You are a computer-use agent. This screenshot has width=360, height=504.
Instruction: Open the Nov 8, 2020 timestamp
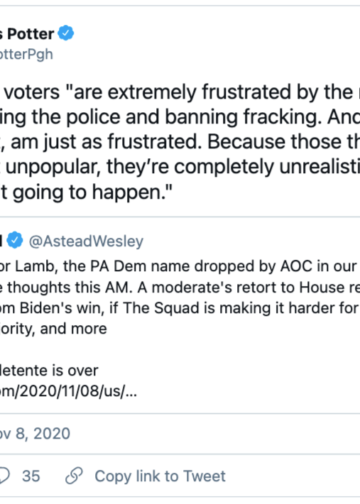pos(35,434)
